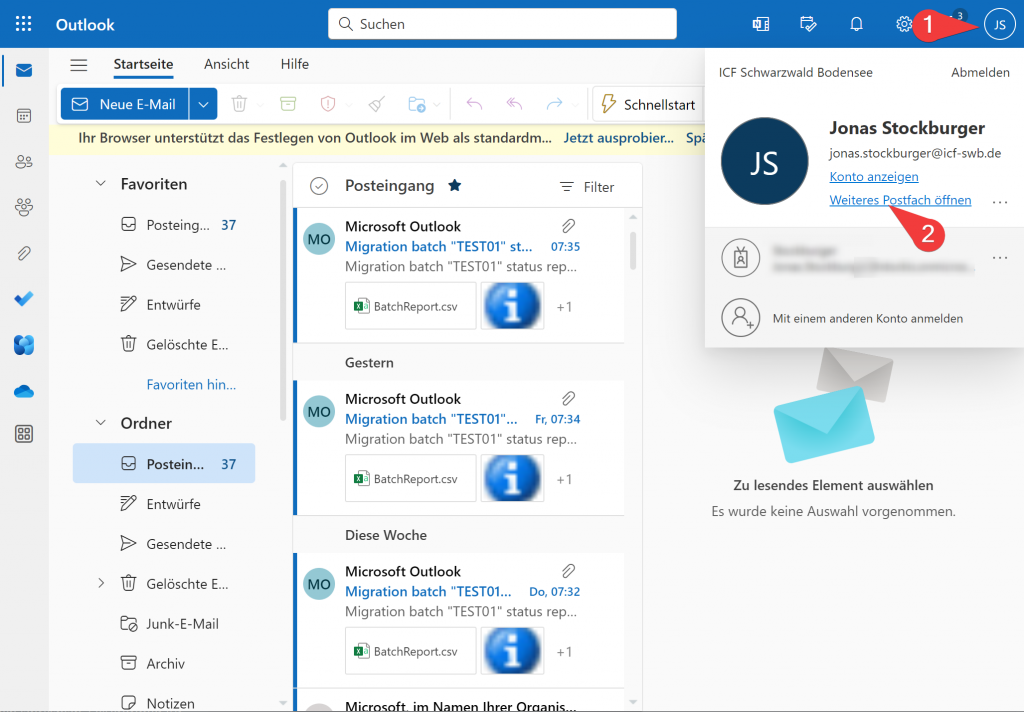1024x712 pixels.
Task: Open the To Do checkmark app icon
Action: [x=24, y=299]
